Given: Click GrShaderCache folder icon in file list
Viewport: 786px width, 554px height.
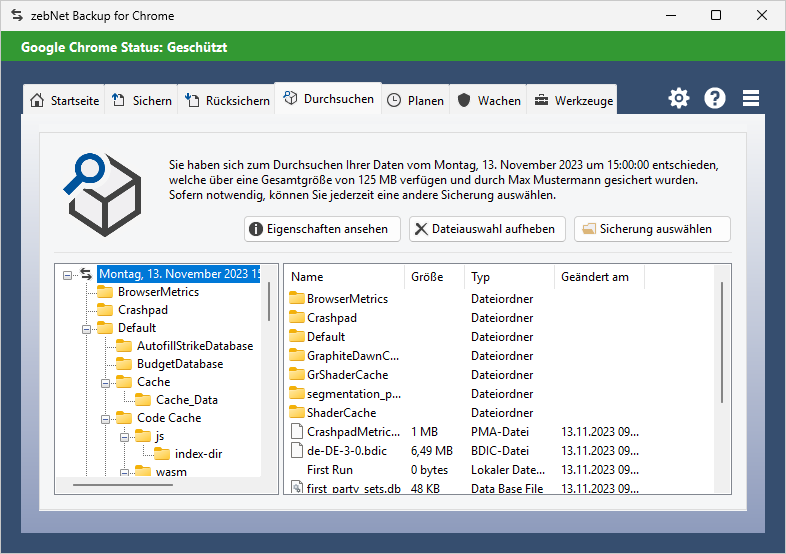Looking at the screenshot, I should pos(297,375).
